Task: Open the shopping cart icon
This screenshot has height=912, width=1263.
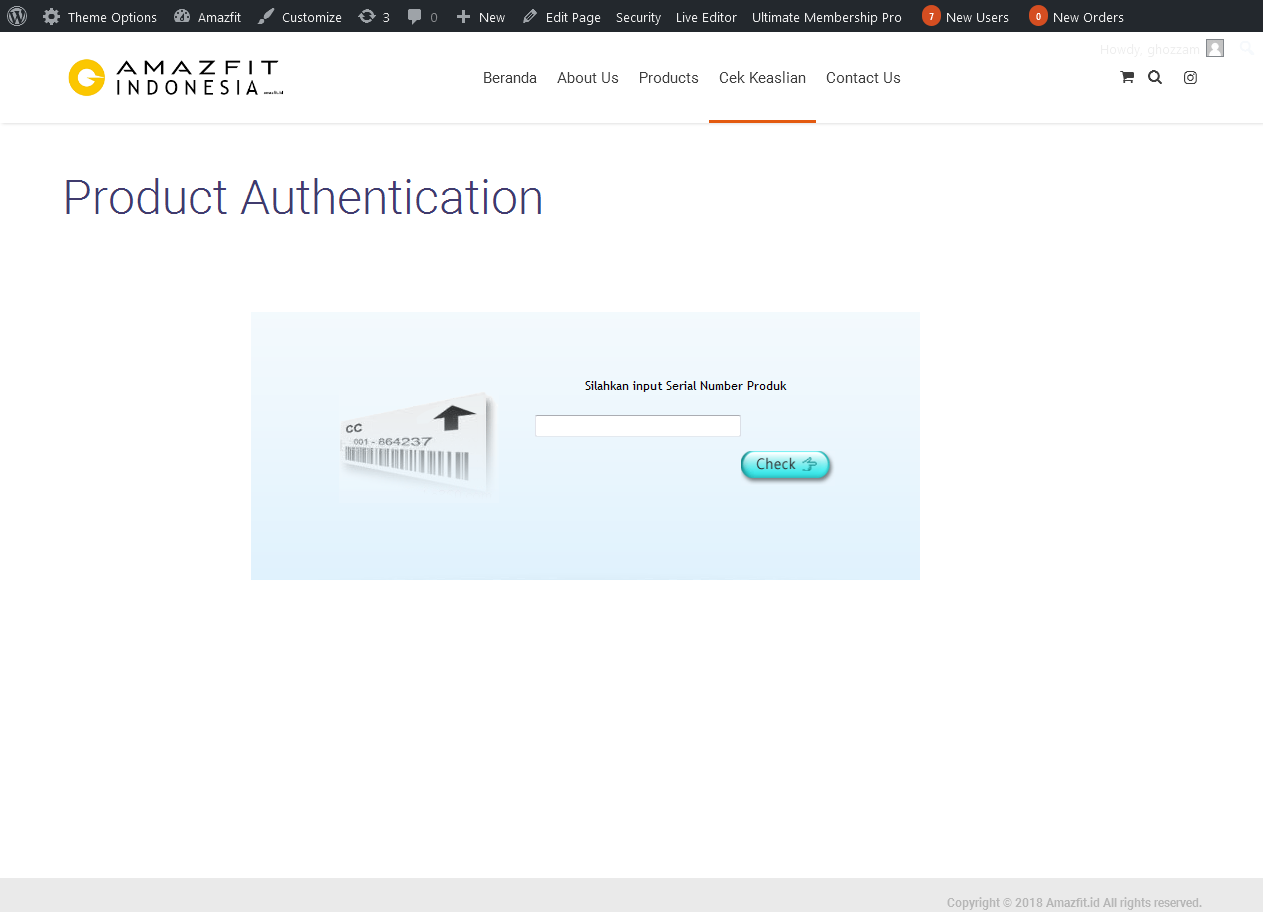Action: click(x=1127, y=77)
